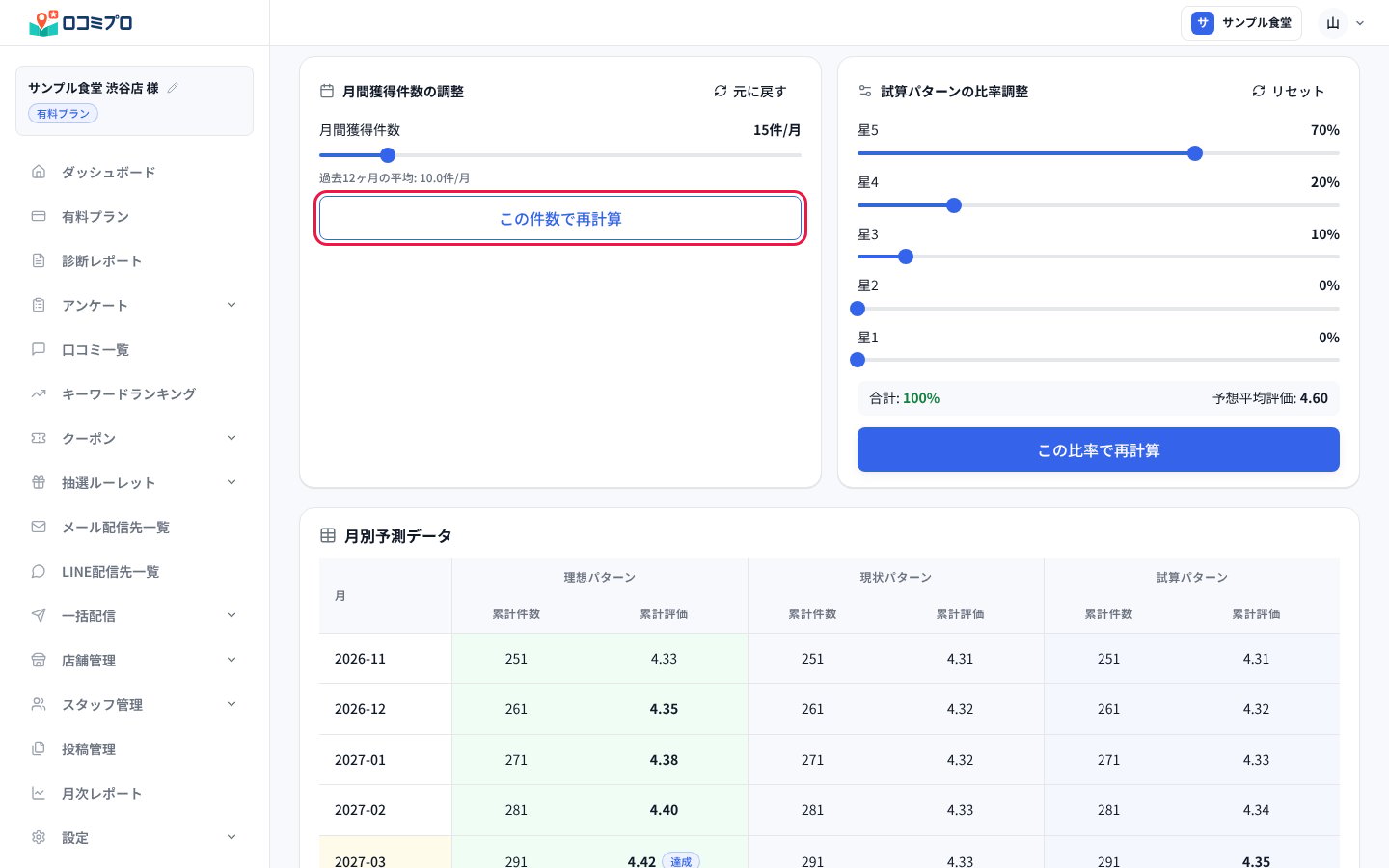Click the 4.40 value in row 2027-02
1389x868 pixels.
tap(664, 810)
